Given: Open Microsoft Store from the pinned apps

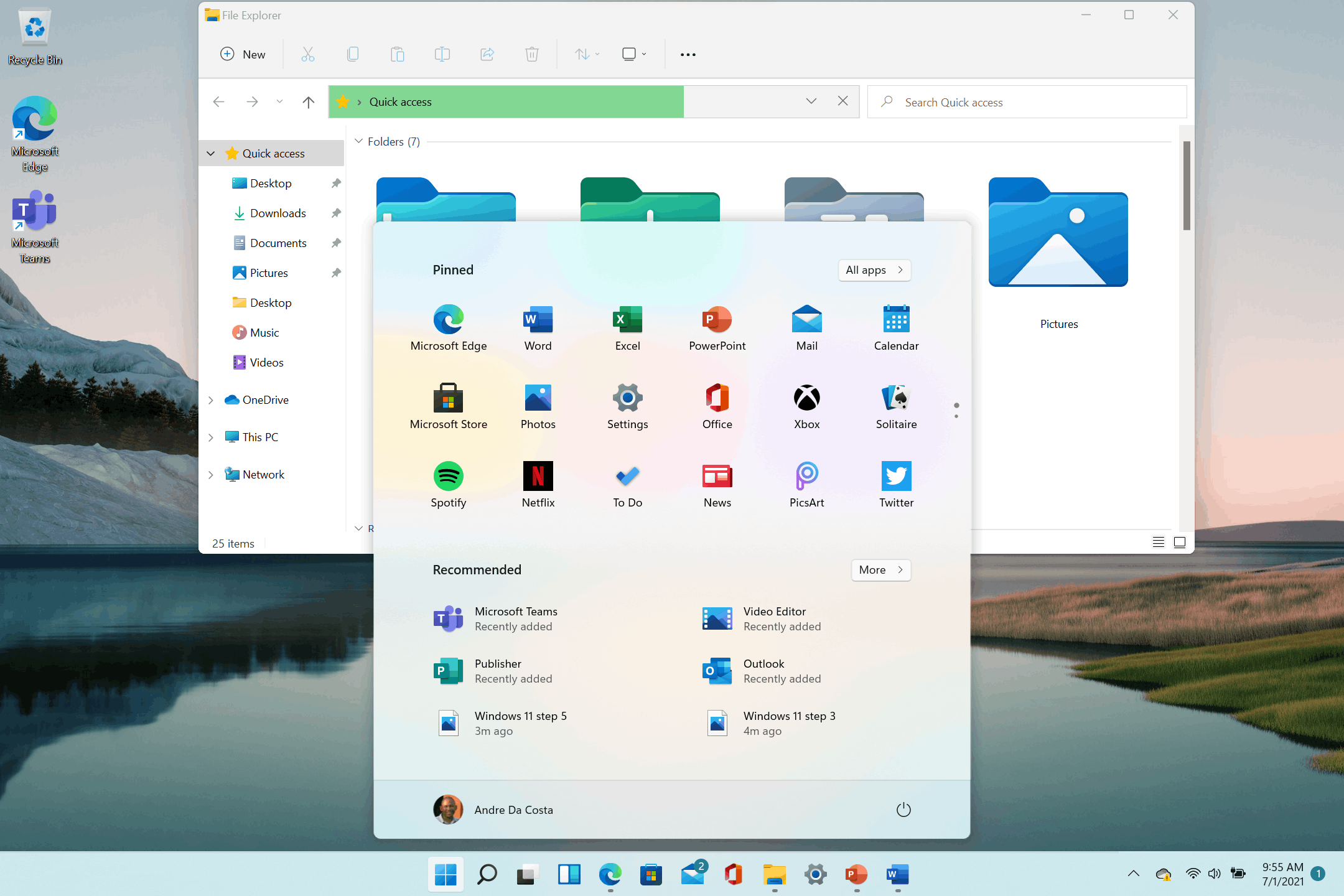Looking at the screenshot, I should click(449, 406).
